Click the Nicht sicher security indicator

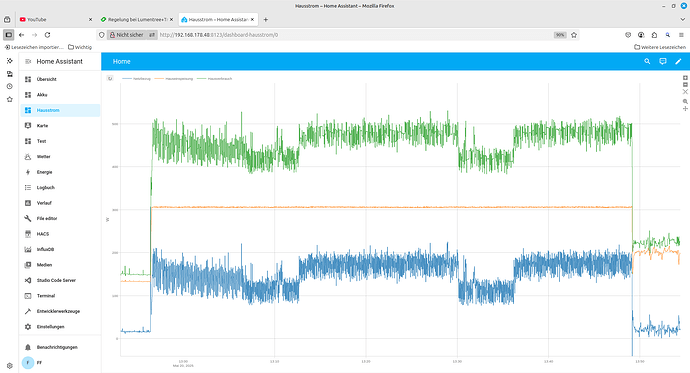pyautogui.click(x=127, y=35)
